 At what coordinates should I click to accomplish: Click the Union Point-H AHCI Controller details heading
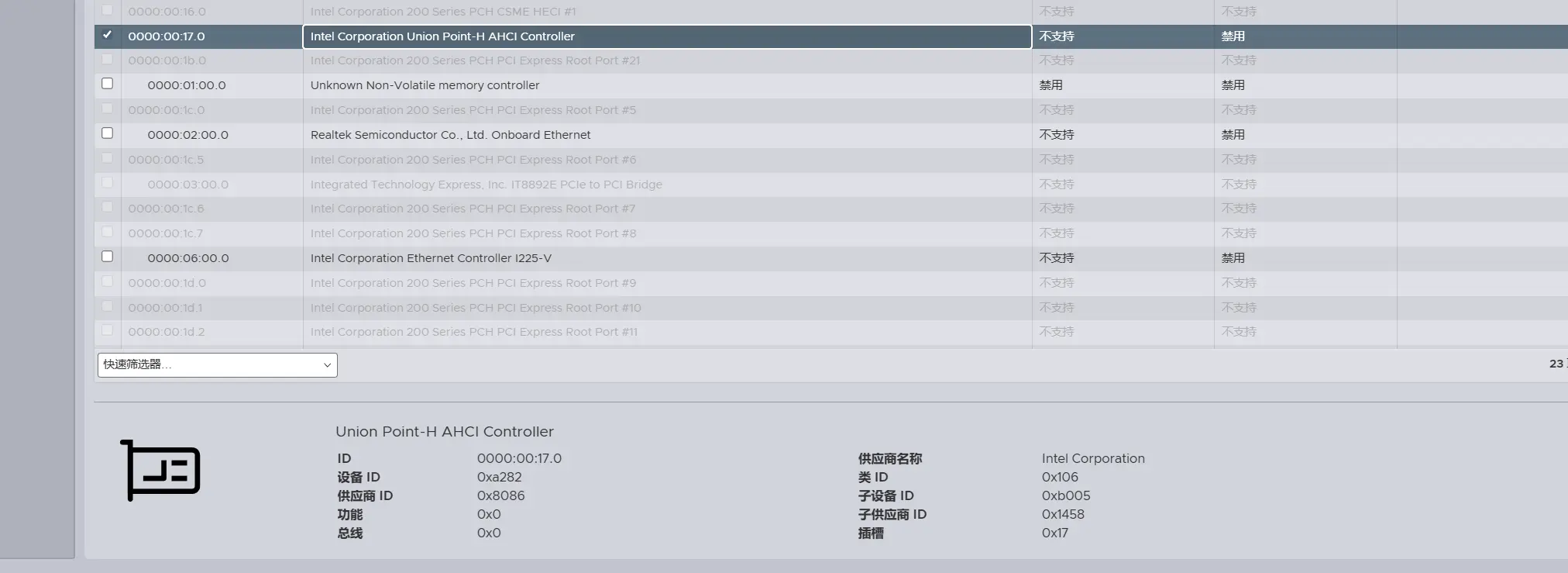pos(444,432)
